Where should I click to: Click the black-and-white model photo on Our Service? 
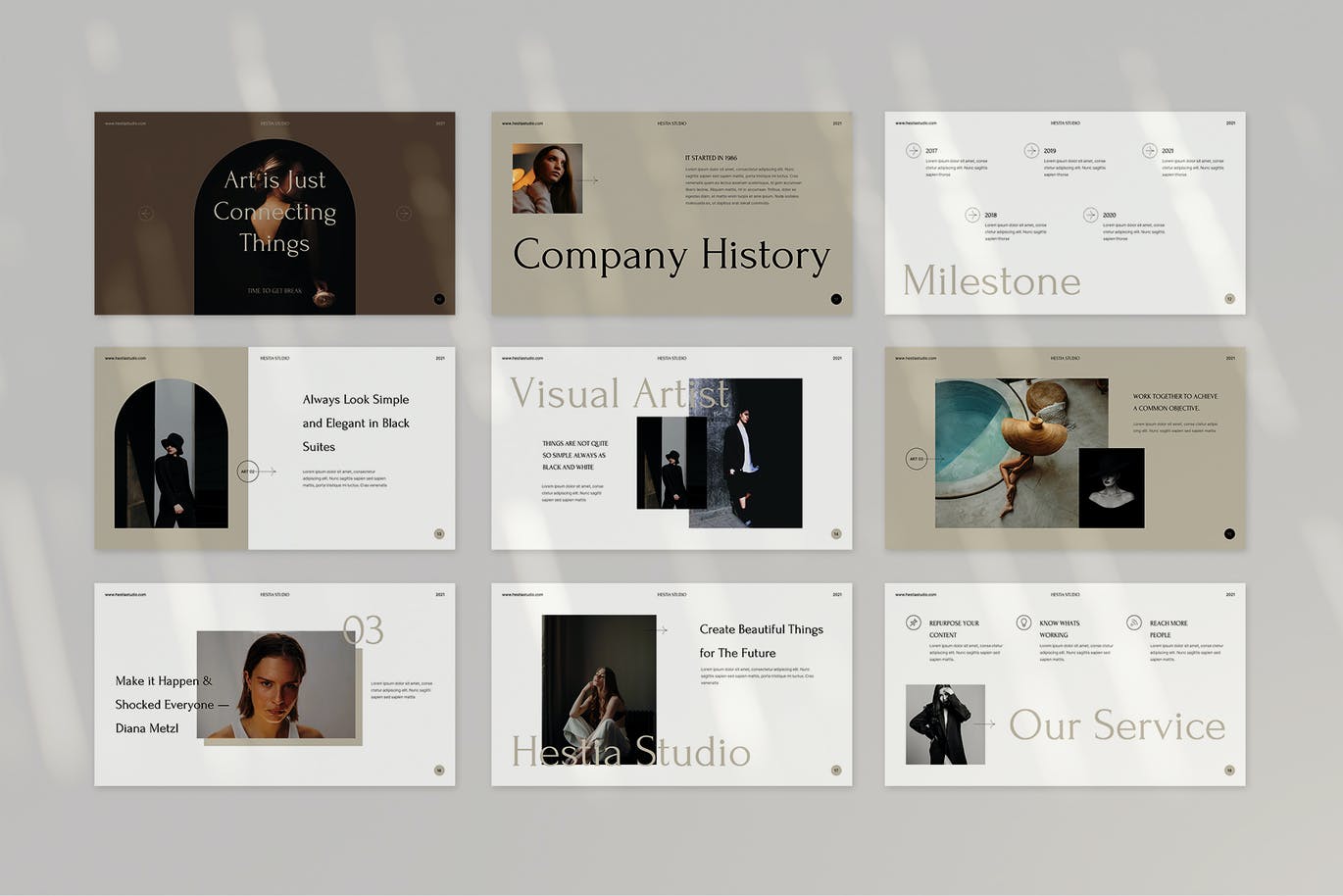pos(944,724)
